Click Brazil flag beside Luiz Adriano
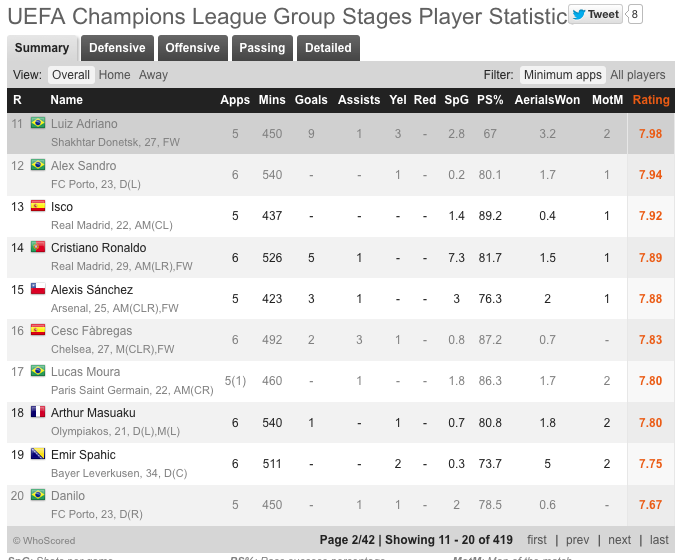This screenshot has width=683, height=560. click(38, 124)
